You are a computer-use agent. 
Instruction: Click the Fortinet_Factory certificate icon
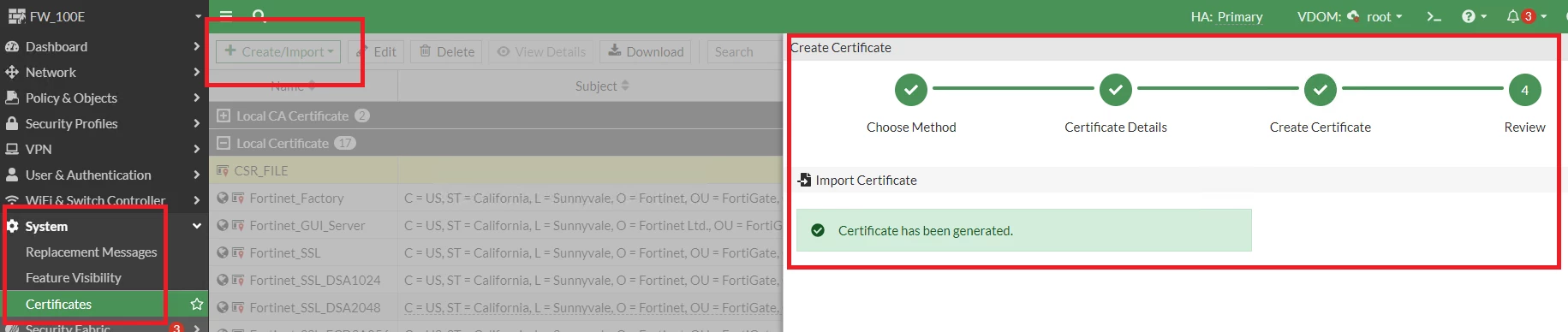(237, 198)
